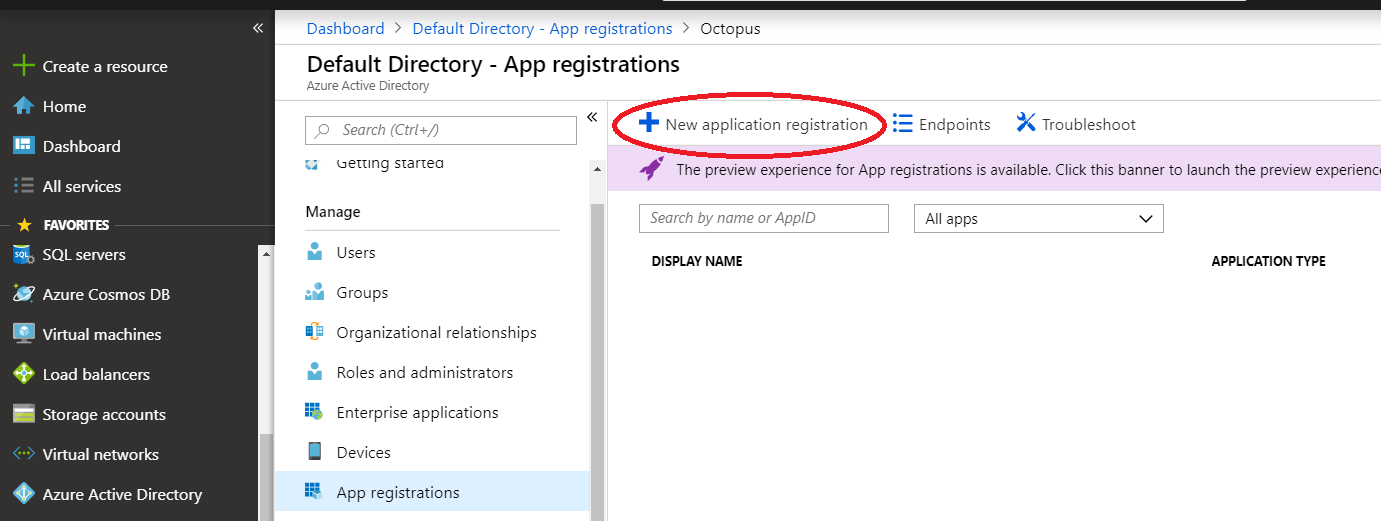Click the Search by name or AppID field
Viewport: 1381px width, 521px height.
pos(763,218)
